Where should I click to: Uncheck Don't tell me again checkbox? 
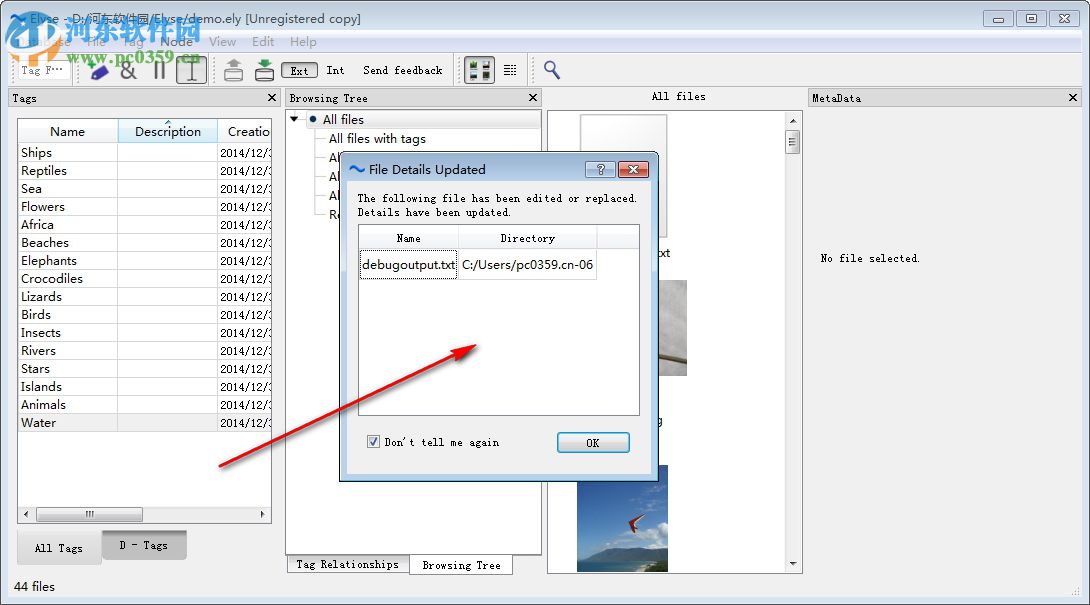pos(373,442)
